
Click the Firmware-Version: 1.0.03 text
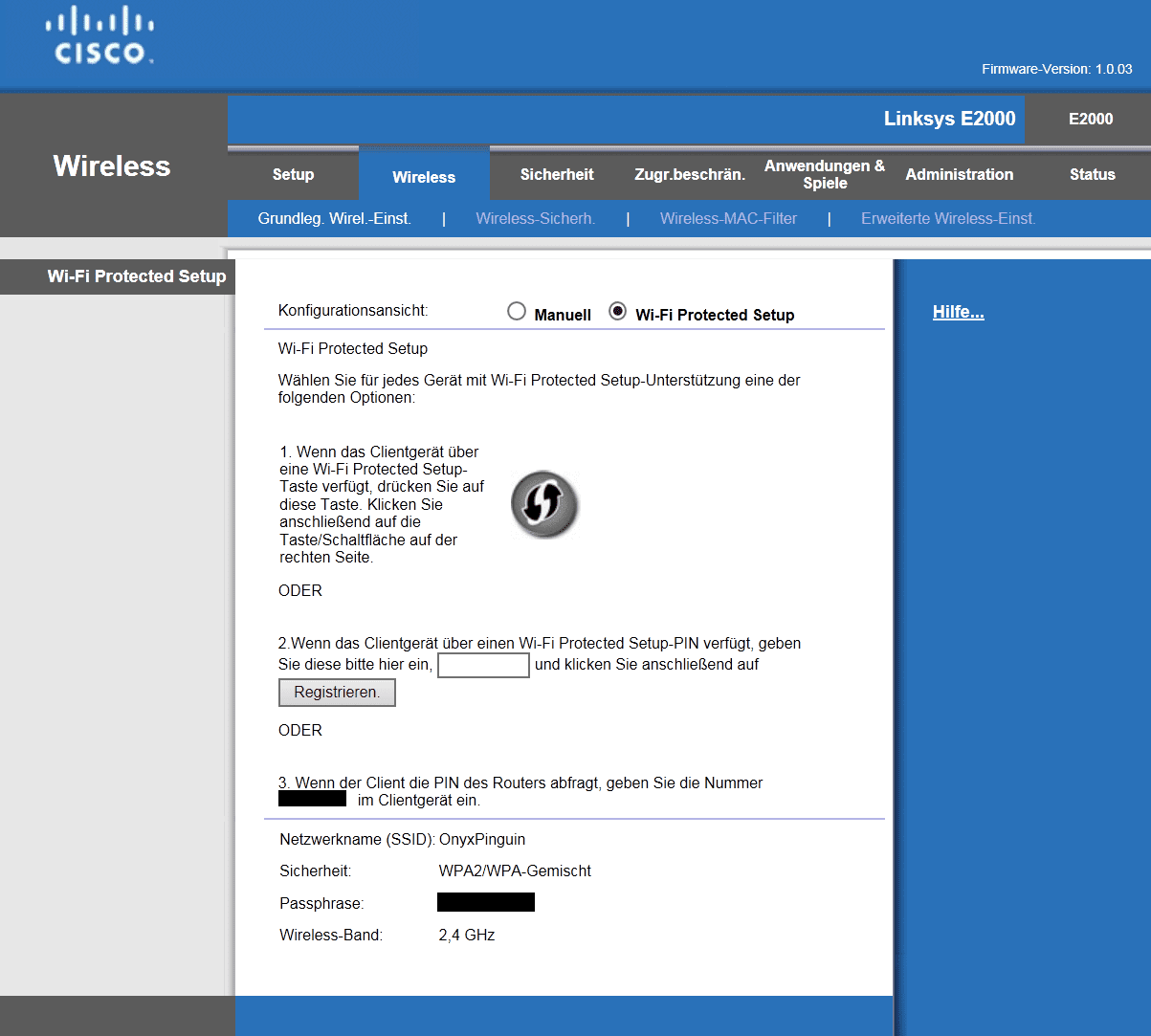tap(1057, 69)
